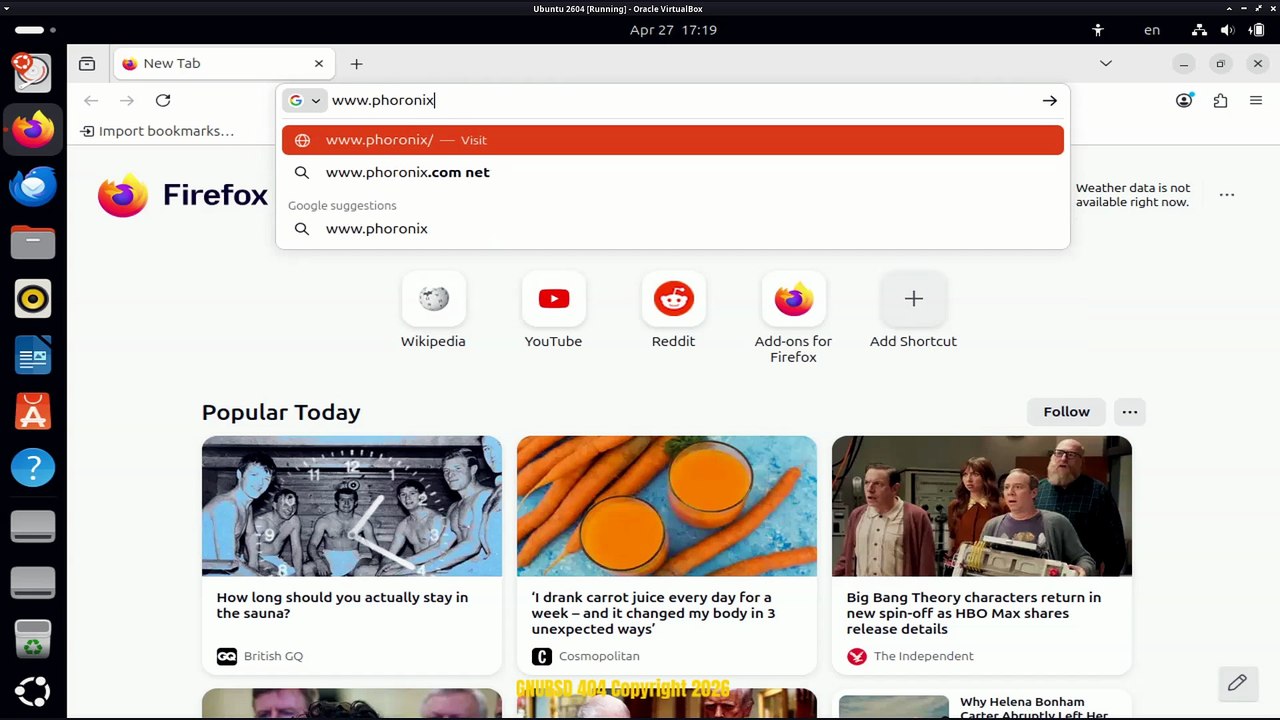The width and height of the screenshot is (1280, 720).
Task: Click the reload page icon
Action: [163, 100]
